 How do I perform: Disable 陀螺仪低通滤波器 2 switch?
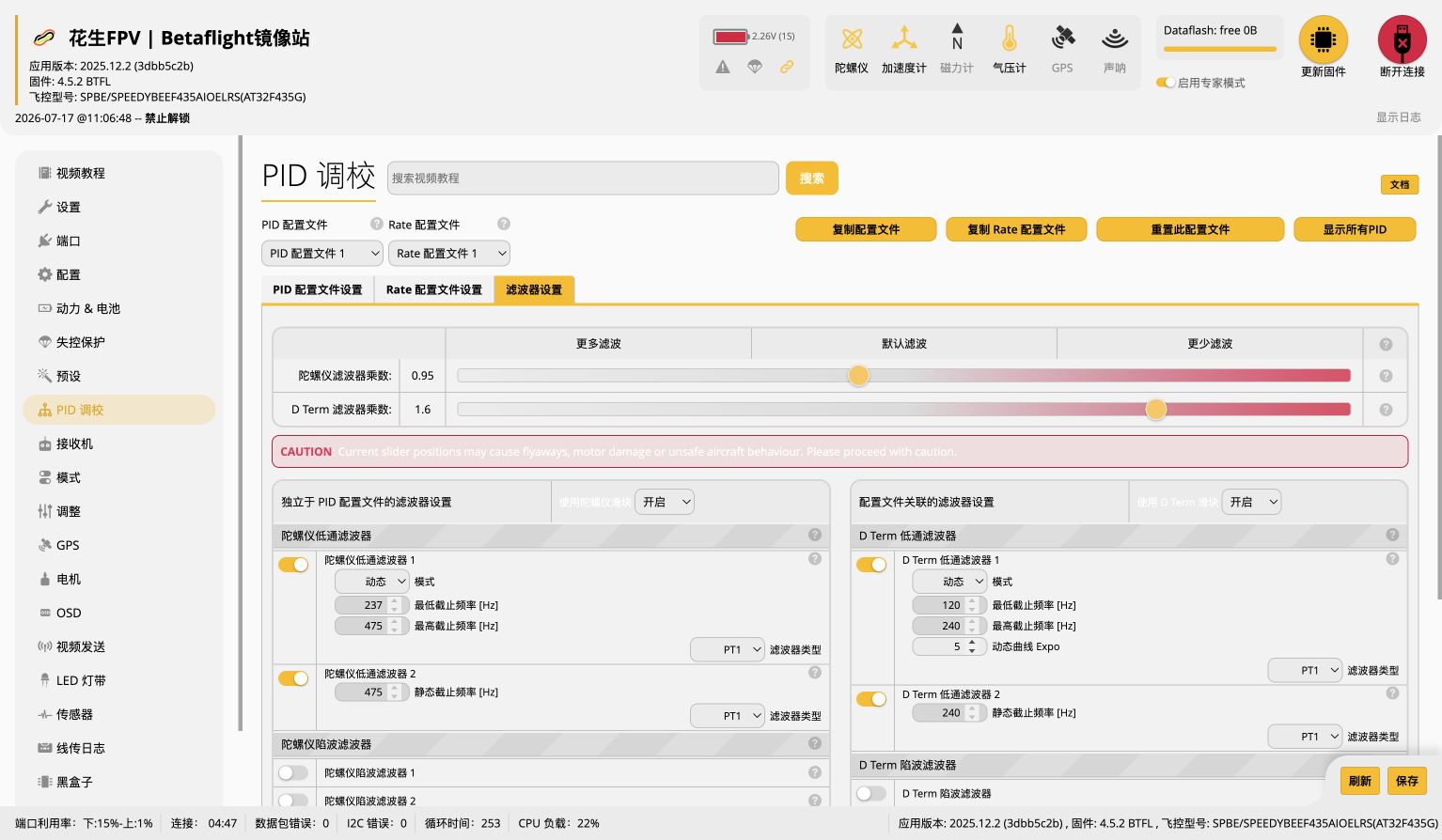point(293,678)
